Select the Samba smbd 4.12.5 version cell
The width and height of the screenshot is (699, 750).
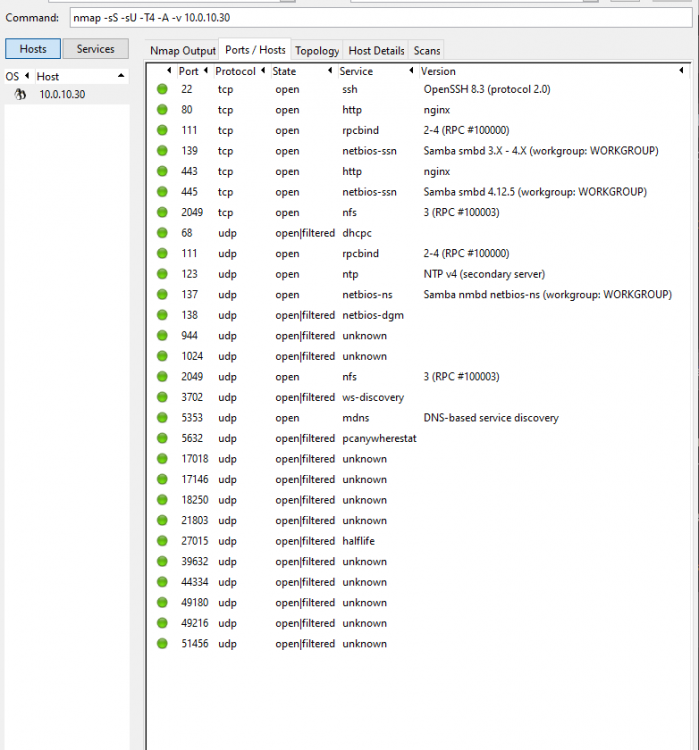click(535, 192)
